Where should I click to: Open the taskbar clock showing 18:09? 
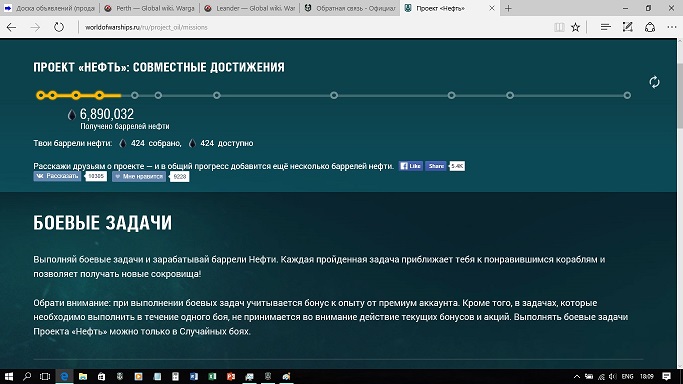(646, 377)
